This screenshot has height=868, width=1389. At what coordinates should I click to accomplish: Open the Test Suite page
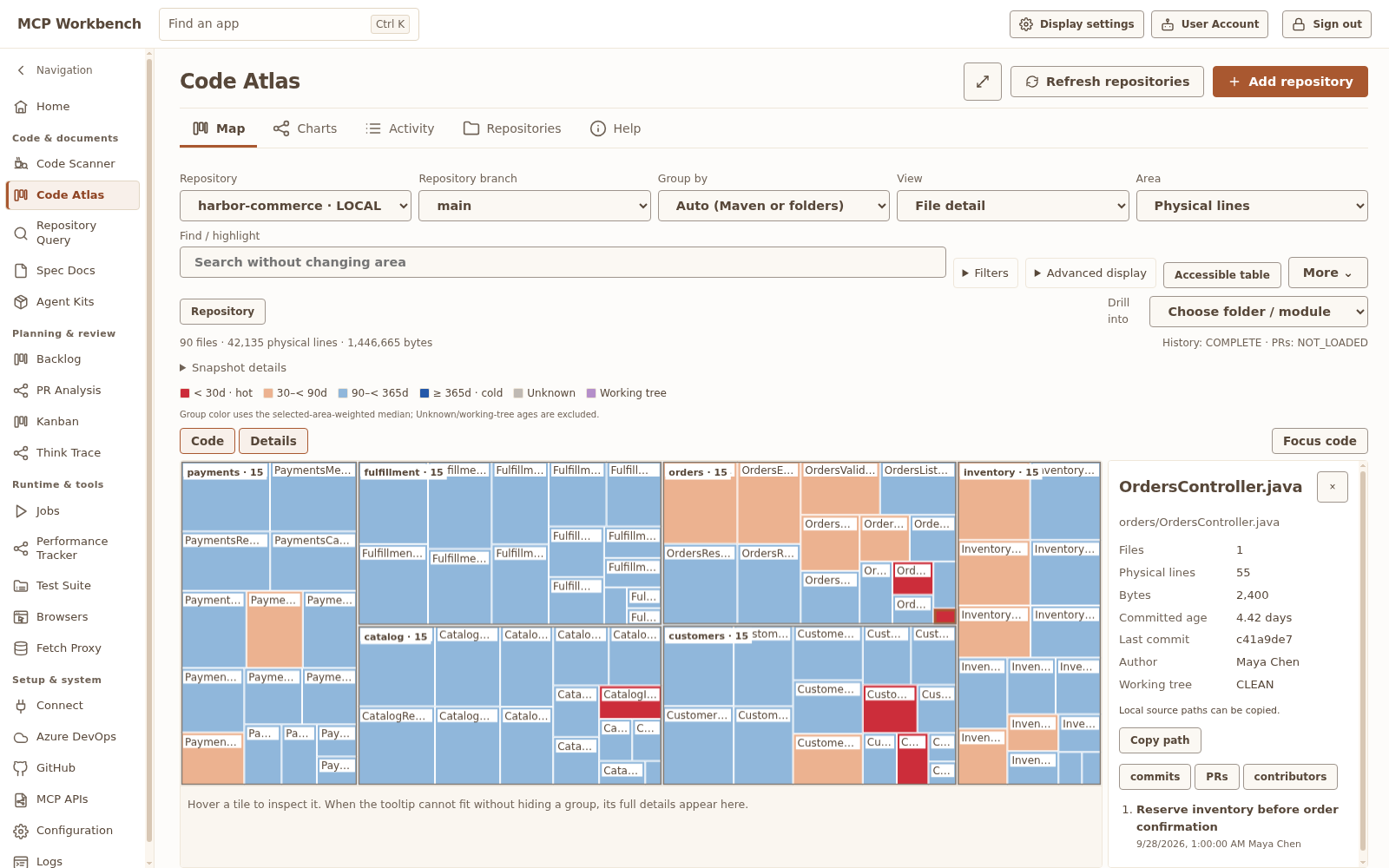73,586
